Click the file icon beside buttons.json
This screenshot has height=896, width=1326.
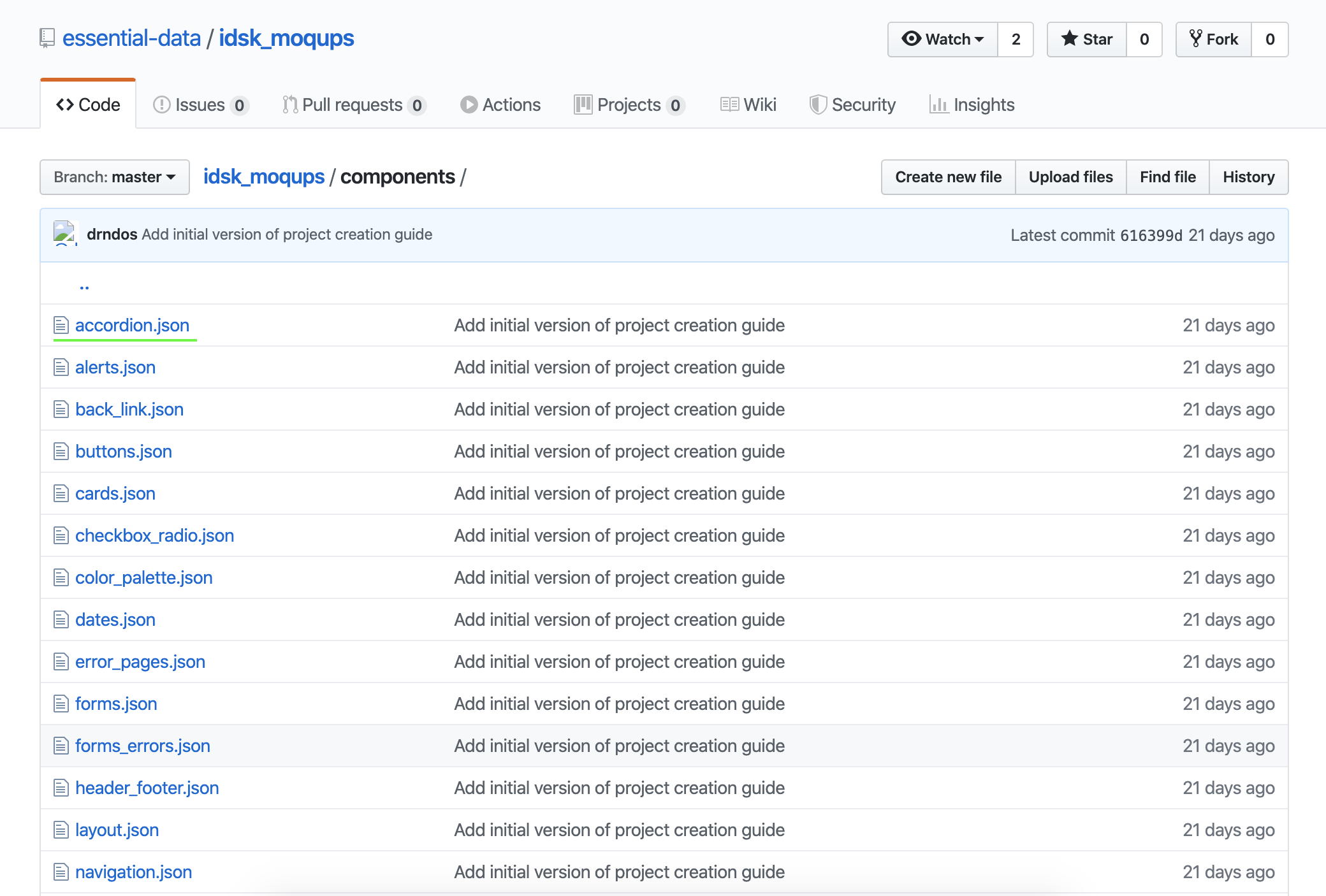(x=61, y=452)
